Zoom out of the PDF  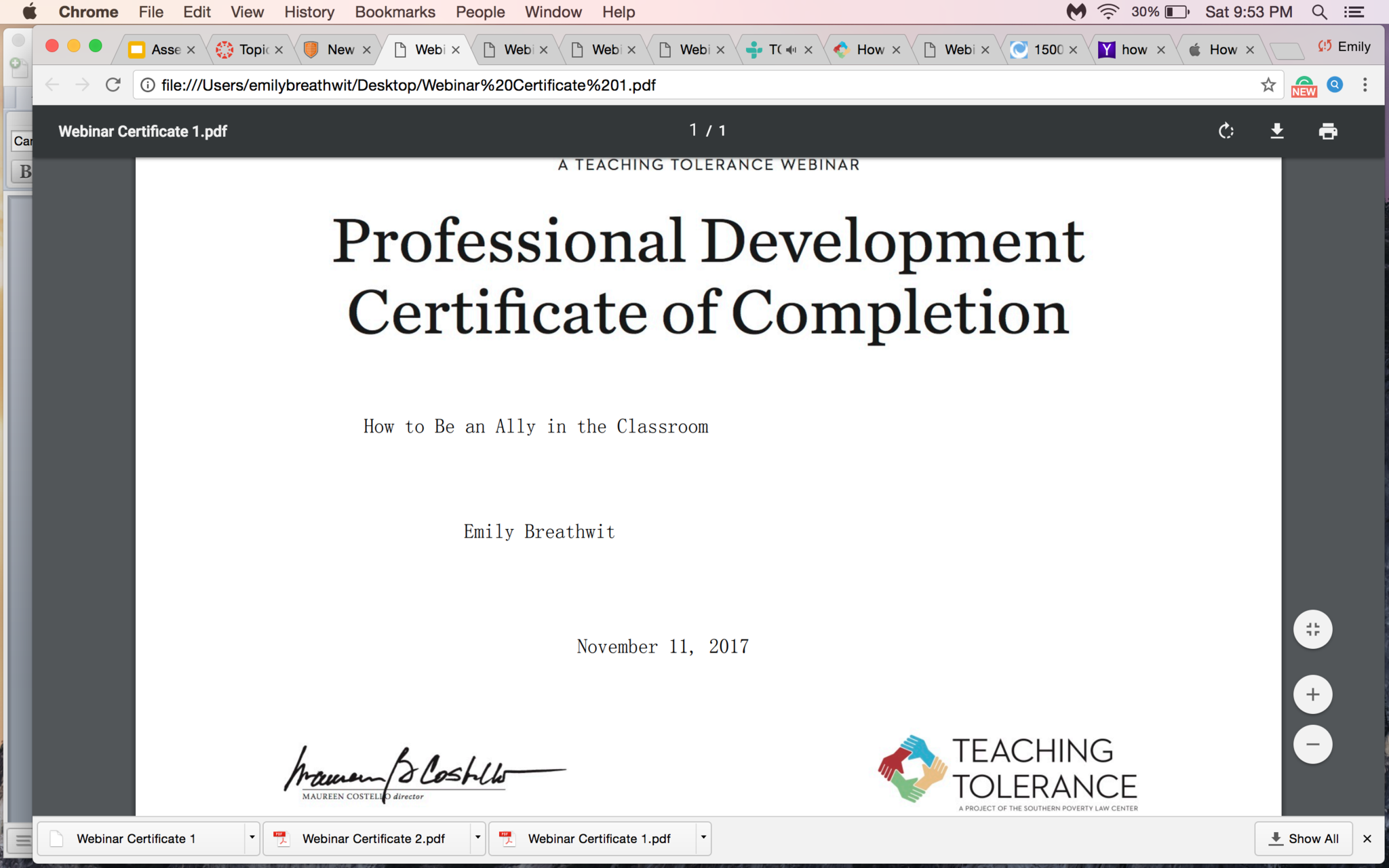click(x=1312, y=745)
